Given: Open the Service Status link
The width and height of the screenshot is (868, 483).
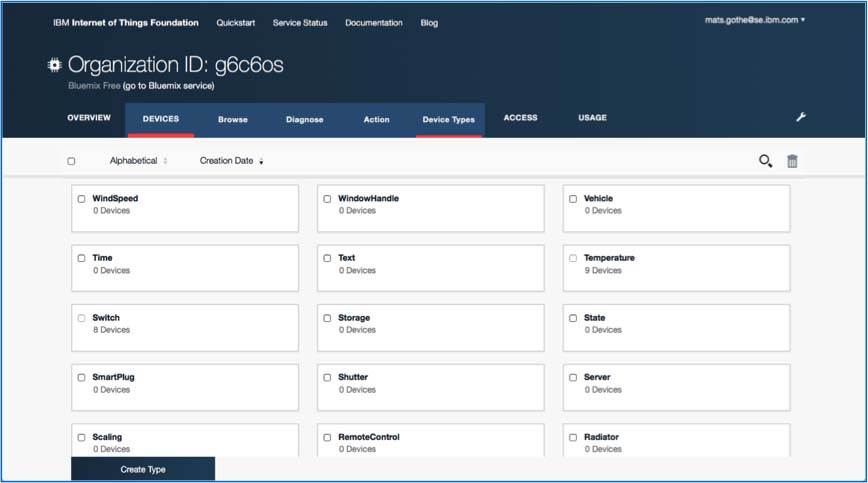Looking at the screenshot, I should click(x=300, y=23).
